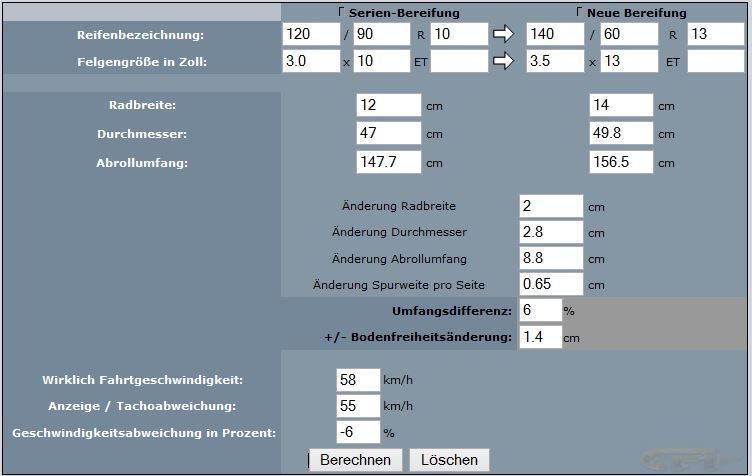Screen dimensions: 752x476
Task: Click the empty ET field for series rims
Action: (459, 62)
